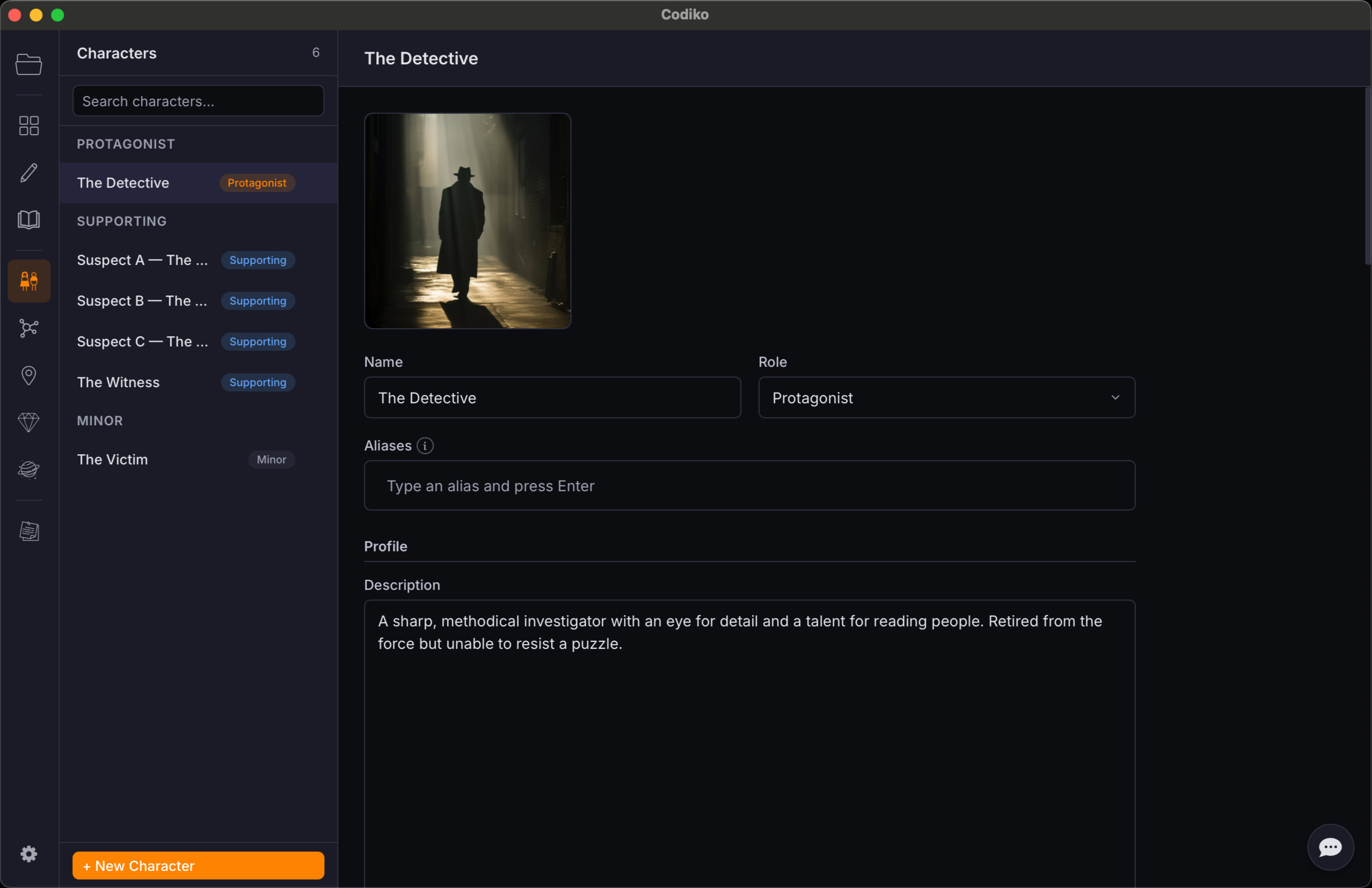This screenshot has height=888, width=1372.
Task: Open the open-book manuscript icon
Action: 29,220
